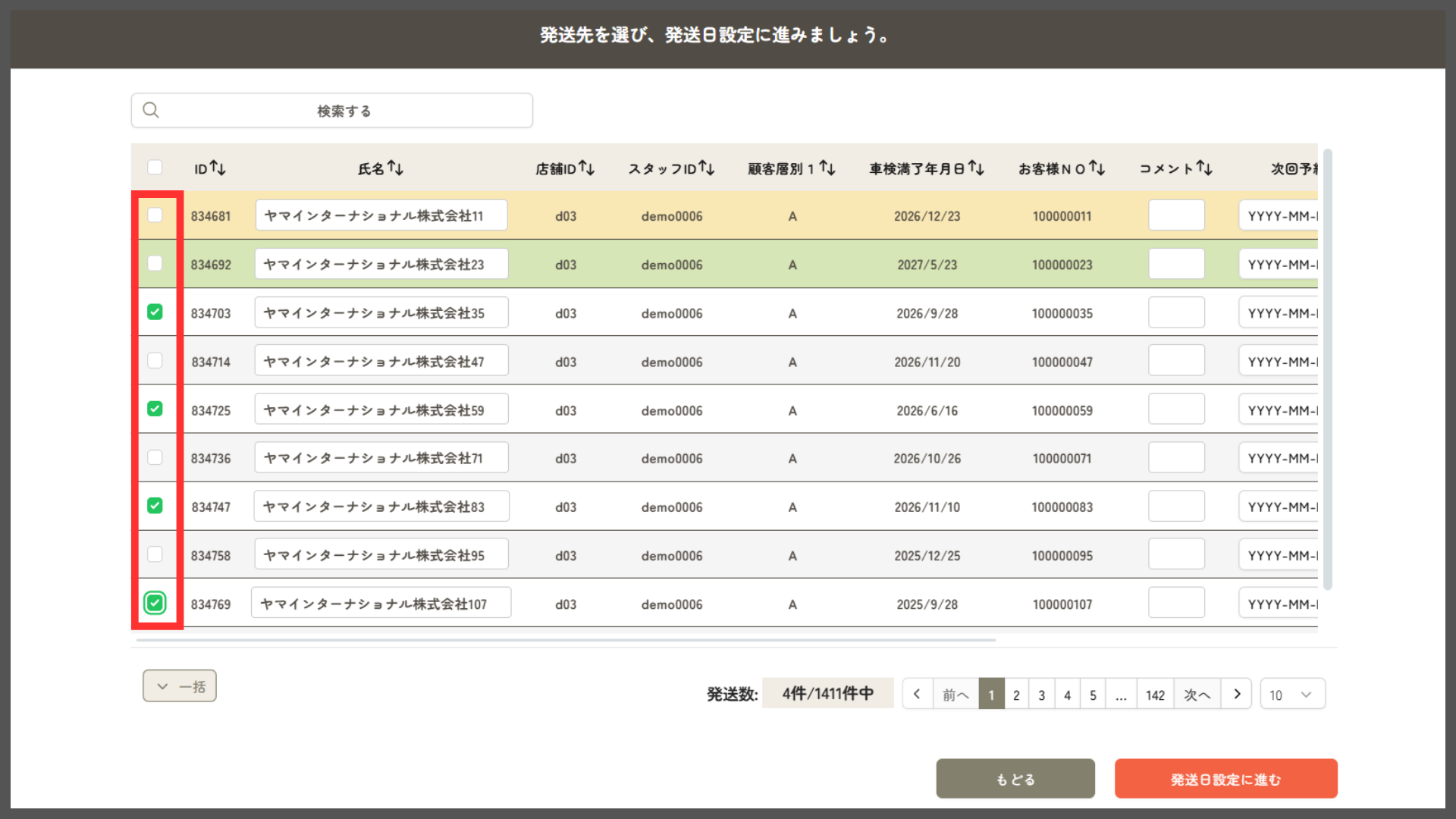Image resolution: width=1456 pixels, height=819 pixels.
Task: Go to page 3
Action: [x=1041, y=695]
